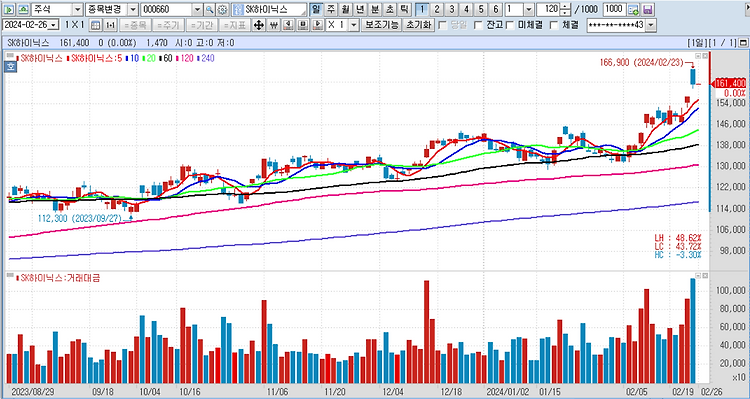
Task: Click the black 60 moving average legend
Action: pyautogui.click(x=166, y=58)
